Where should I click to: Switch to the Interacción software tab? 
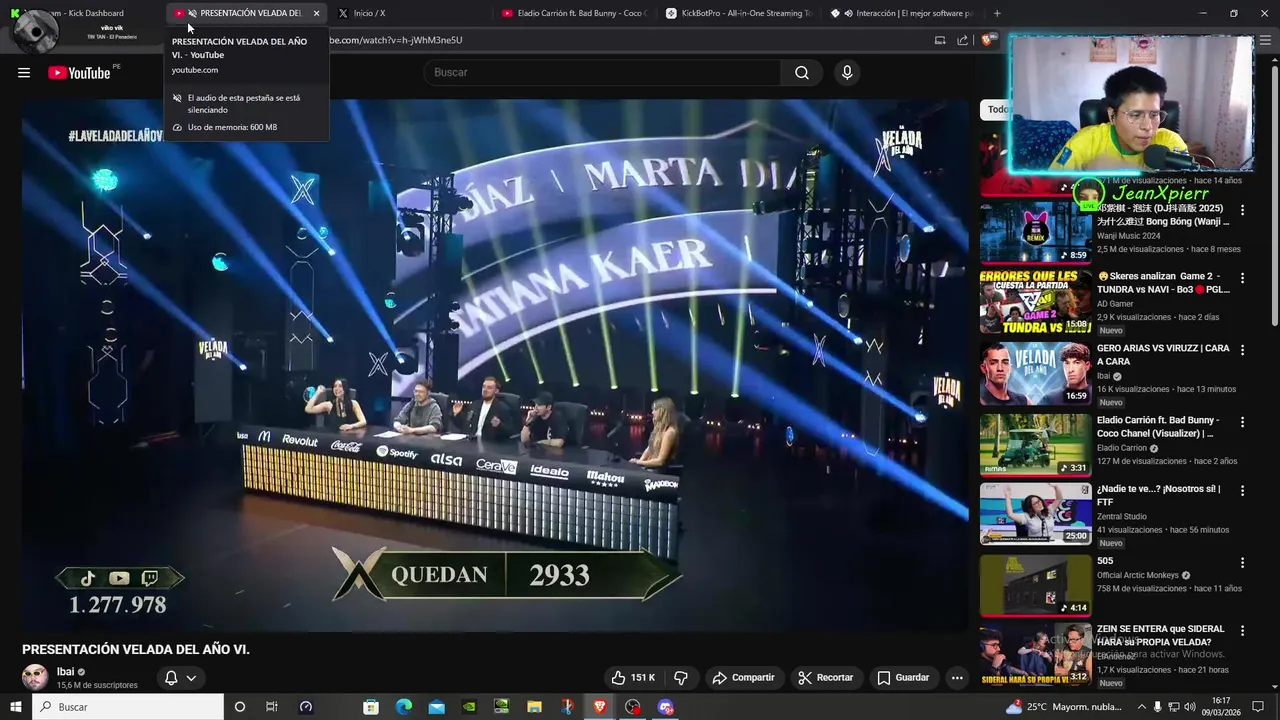tap(903, 13)
